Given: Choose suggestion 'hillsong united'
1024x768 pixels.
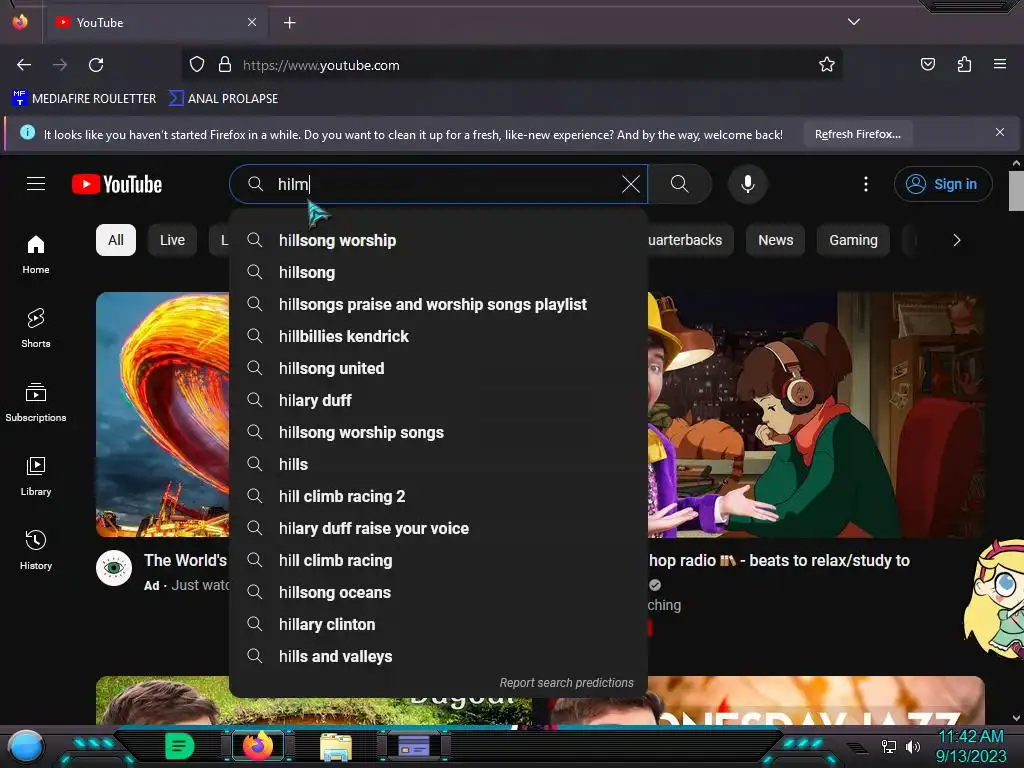Looking at the screenshot, I should 438,368.
